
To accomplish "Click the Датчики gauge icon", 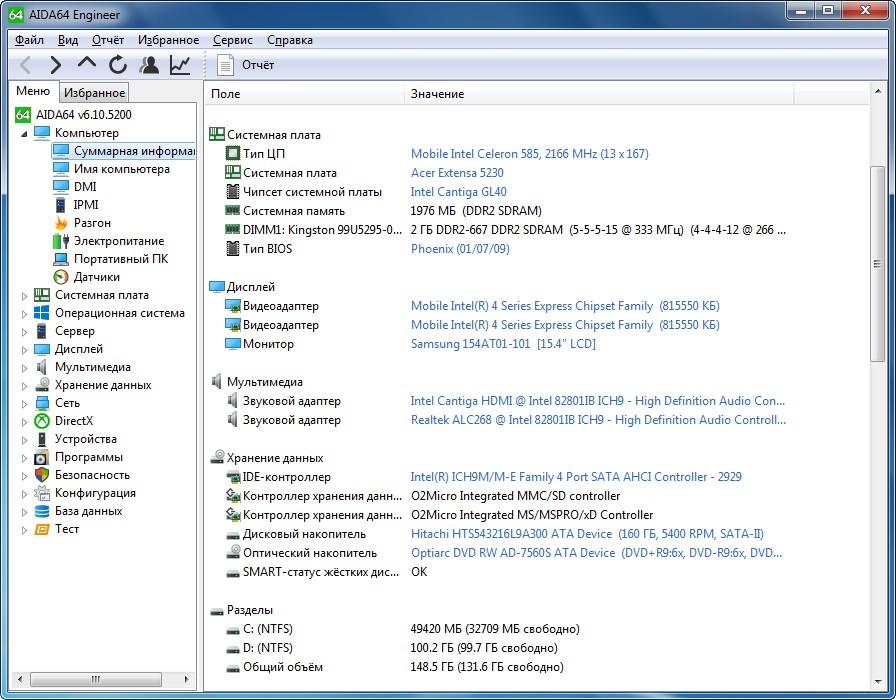I will (61, 277).
